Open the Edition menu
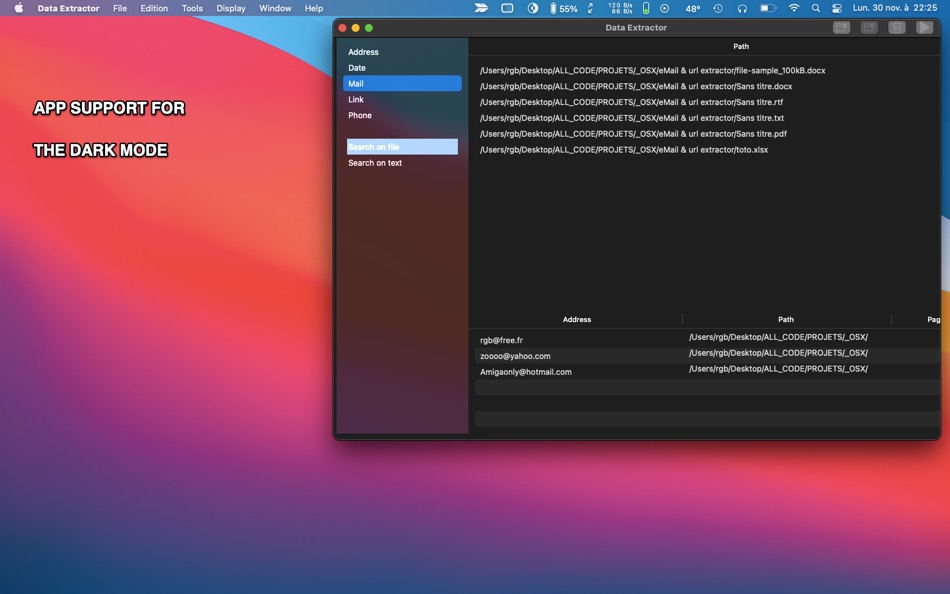 (154, 8)
